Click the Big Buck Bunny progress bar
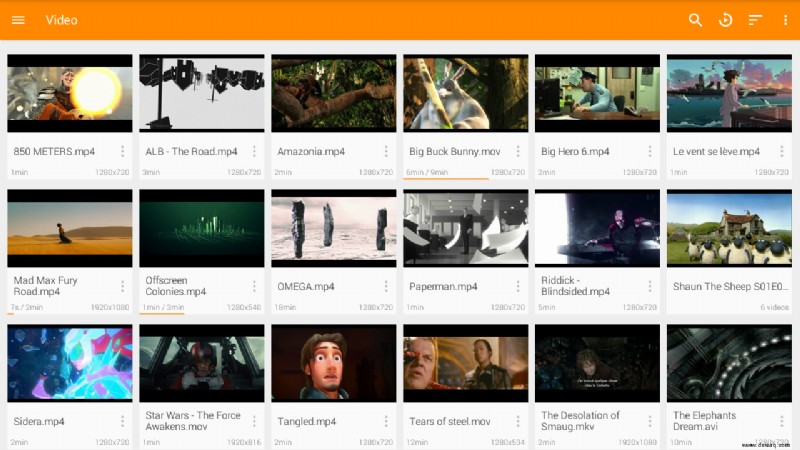This screenshot has width=800, height=450. point(446,179)
